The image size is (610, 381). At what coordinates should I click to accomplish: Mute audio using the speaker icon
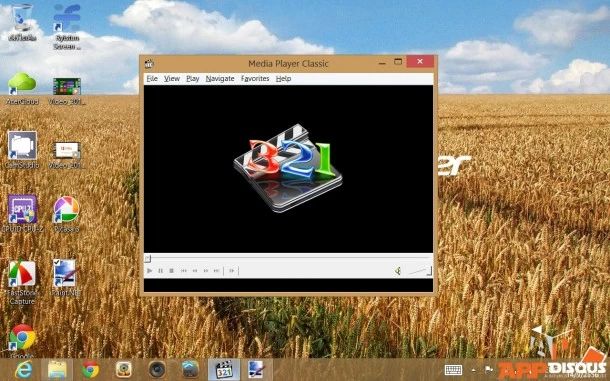click(398, 271)
